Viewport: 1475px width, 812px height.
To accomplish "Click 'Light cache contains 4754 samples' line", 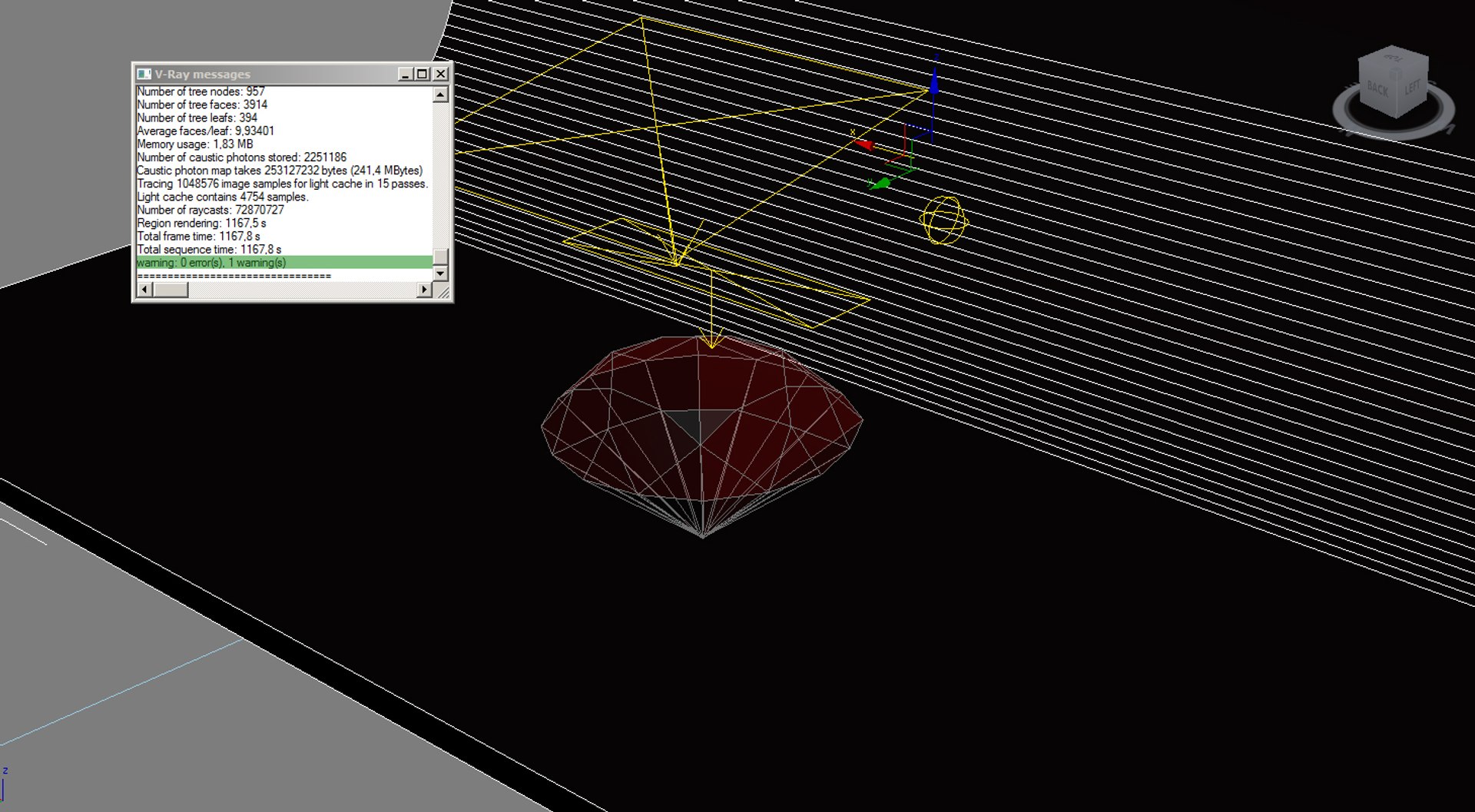I will point(222,197).
